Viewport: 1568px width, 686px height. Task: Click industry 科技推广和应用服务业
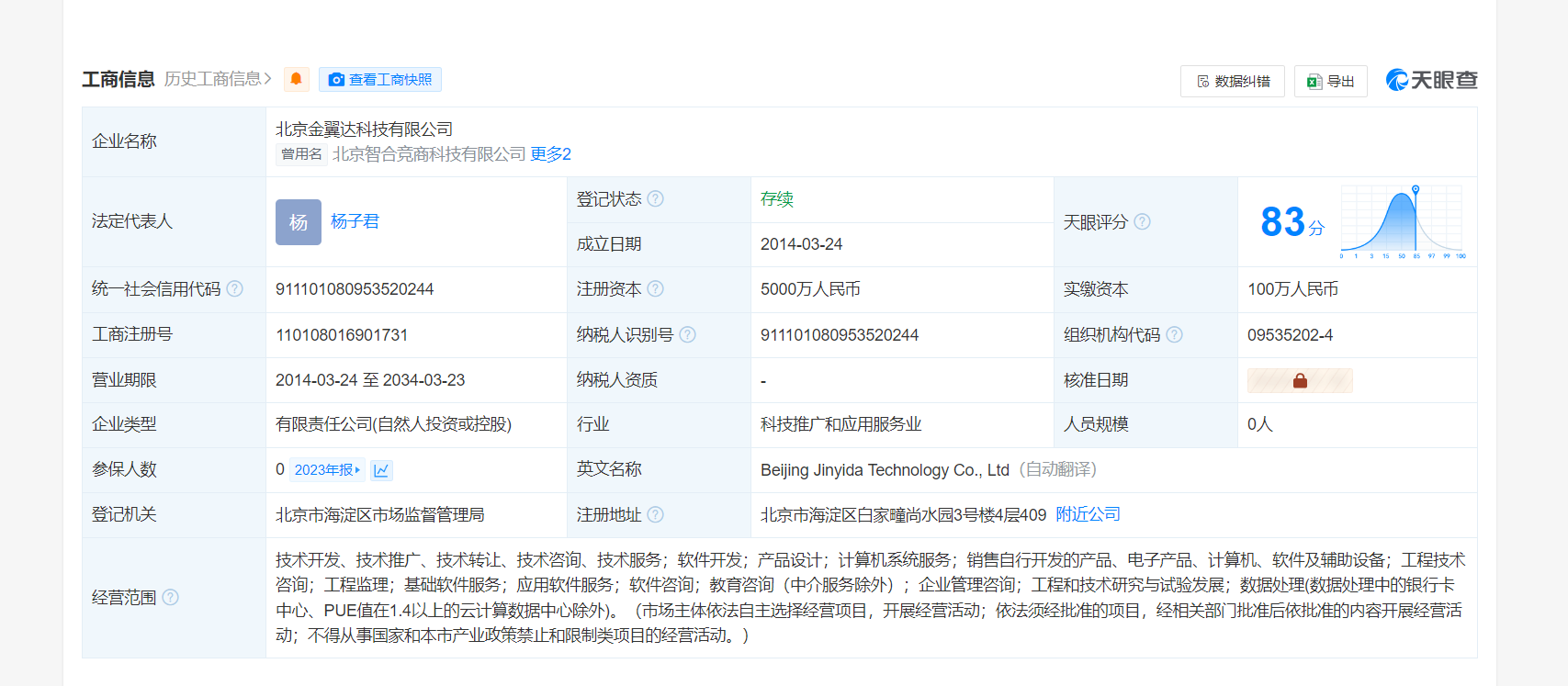[x=840, y=424]
